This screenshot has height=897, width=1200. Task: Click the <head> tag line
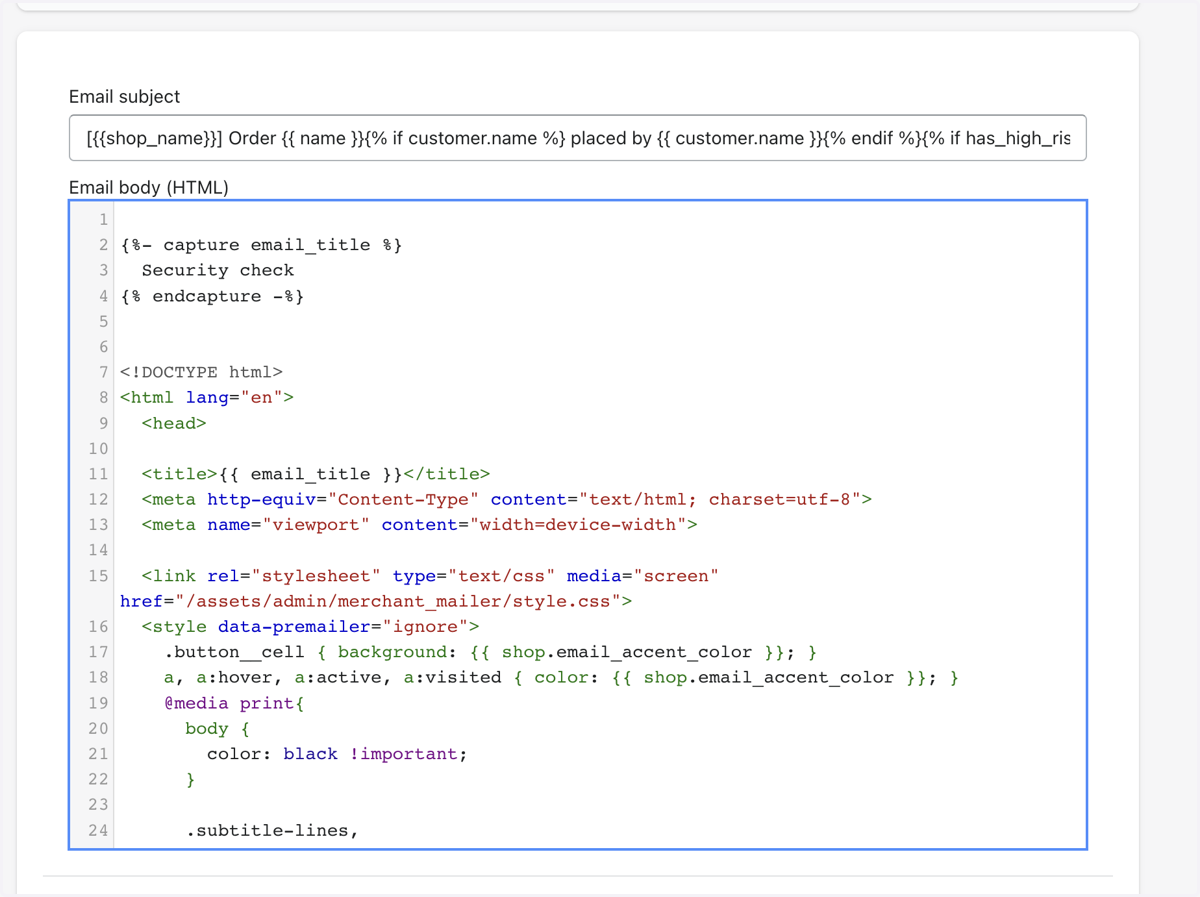pos(174,423)
